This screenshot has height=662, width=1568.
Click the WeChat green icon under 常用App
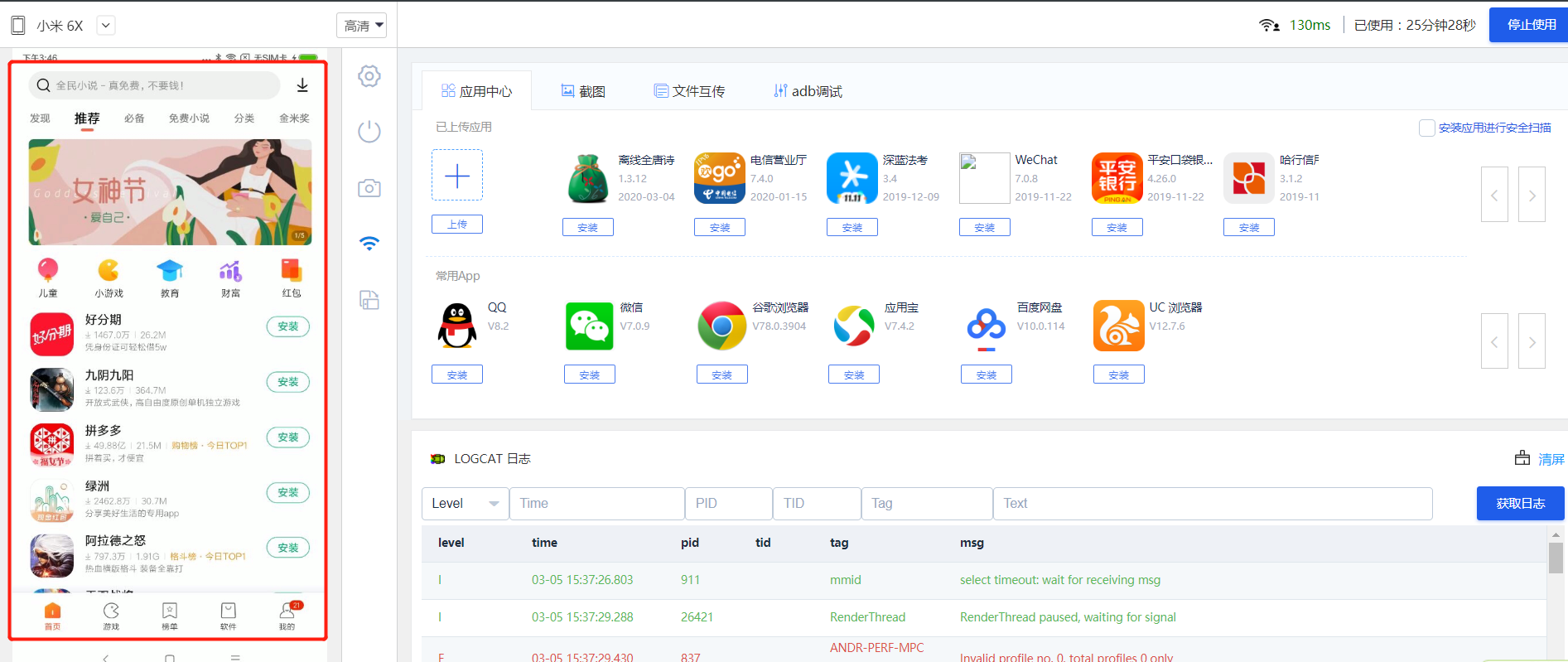pyautogui.click(x=589, y=326)
